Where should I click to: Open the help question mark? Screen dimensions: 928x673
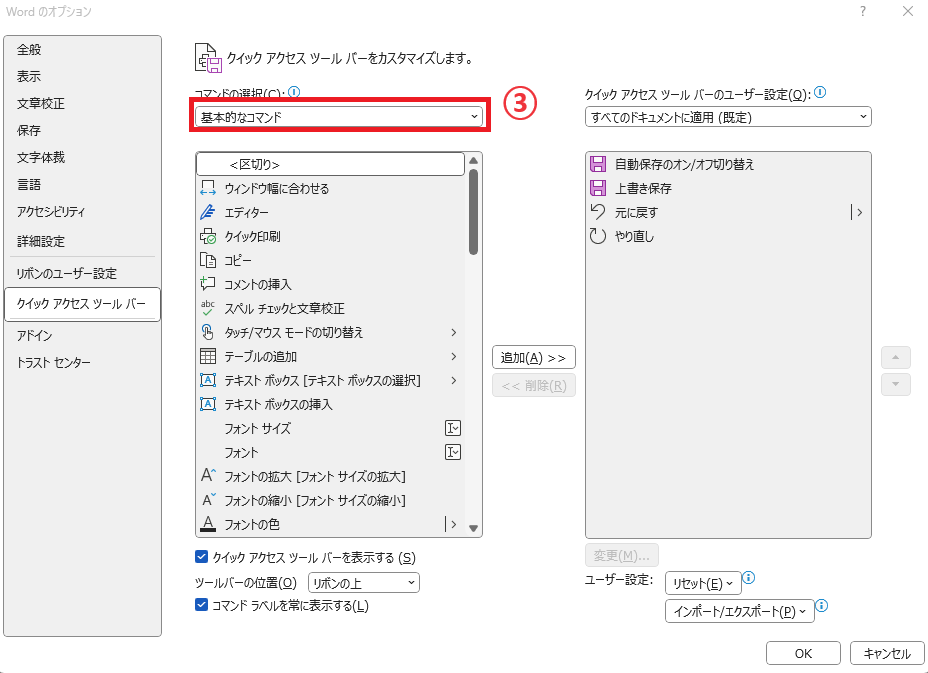coord(863,11)
